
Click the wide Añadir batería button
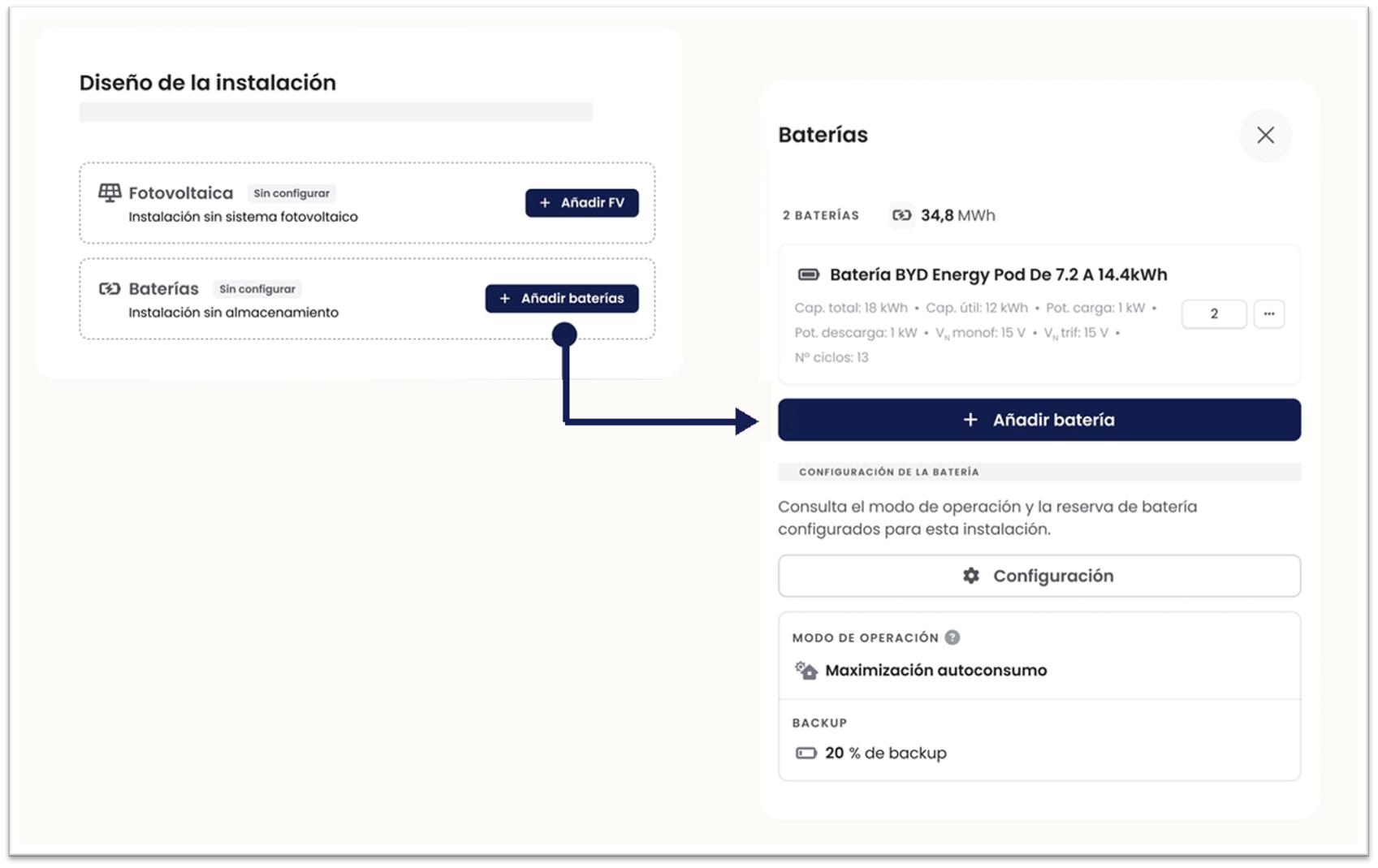point(1039,420)
